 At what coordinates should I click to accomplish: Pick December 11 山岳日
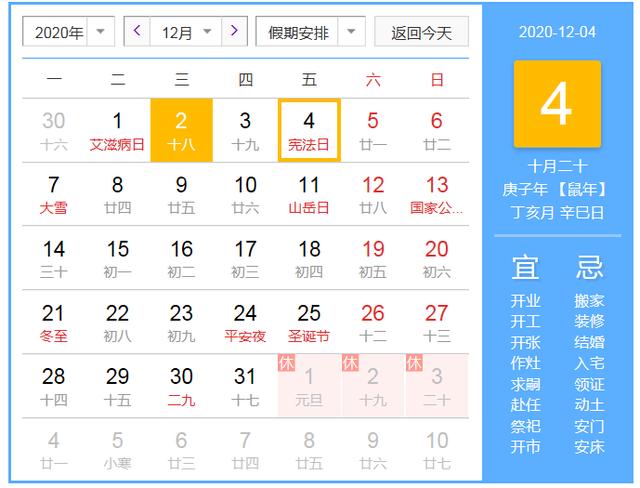pos(309,194)
